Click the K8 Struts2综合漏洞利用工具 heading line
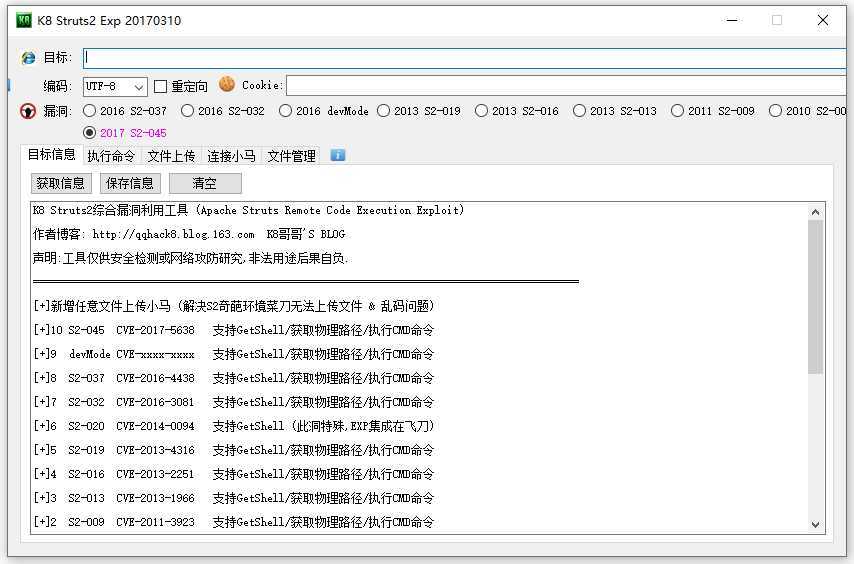 pyautogui.click(x=248, y=211)
